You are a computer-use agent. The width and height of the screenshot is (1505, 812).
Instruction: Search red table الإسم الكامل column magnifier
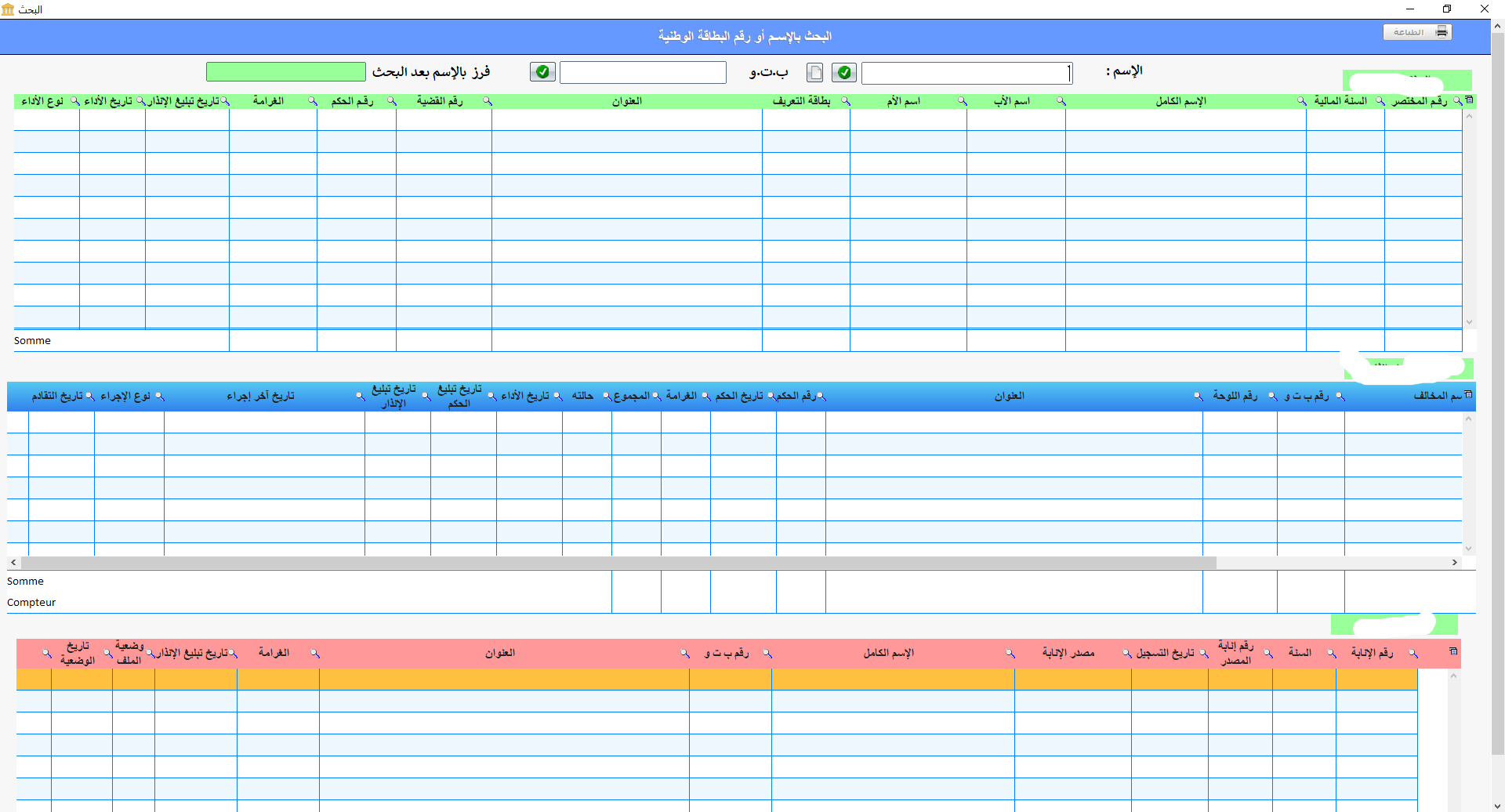[1010, 654]
